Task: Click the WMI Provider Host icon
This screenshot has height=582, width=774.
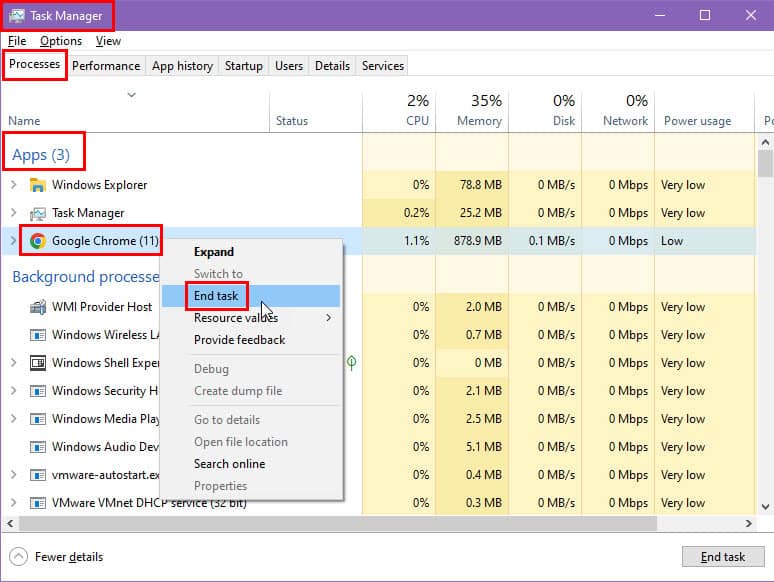Action: pos(38,307)
